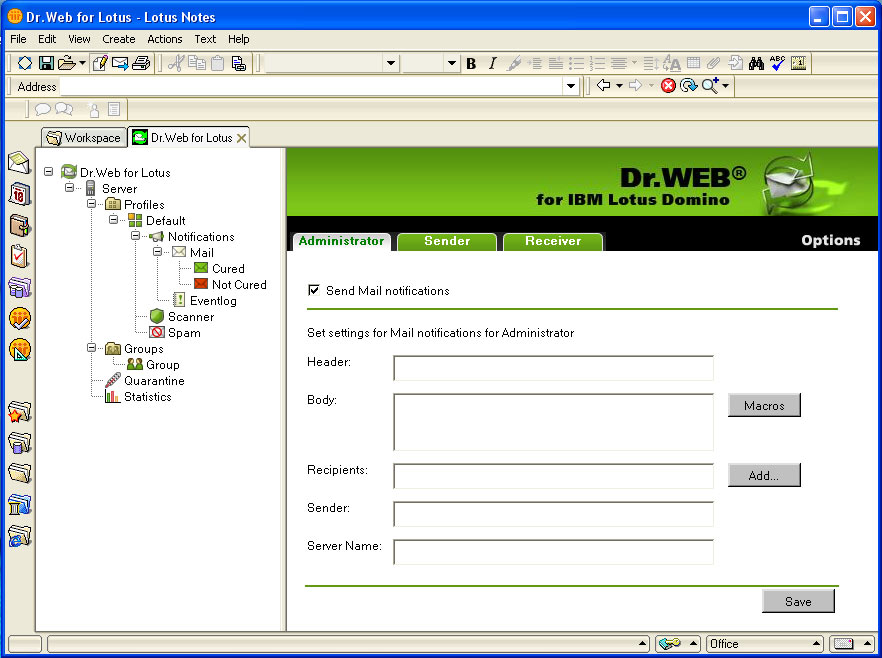Viewport: 882px width, 658px height.
Task: Click the Print toolbar icon
Action: 141,63
